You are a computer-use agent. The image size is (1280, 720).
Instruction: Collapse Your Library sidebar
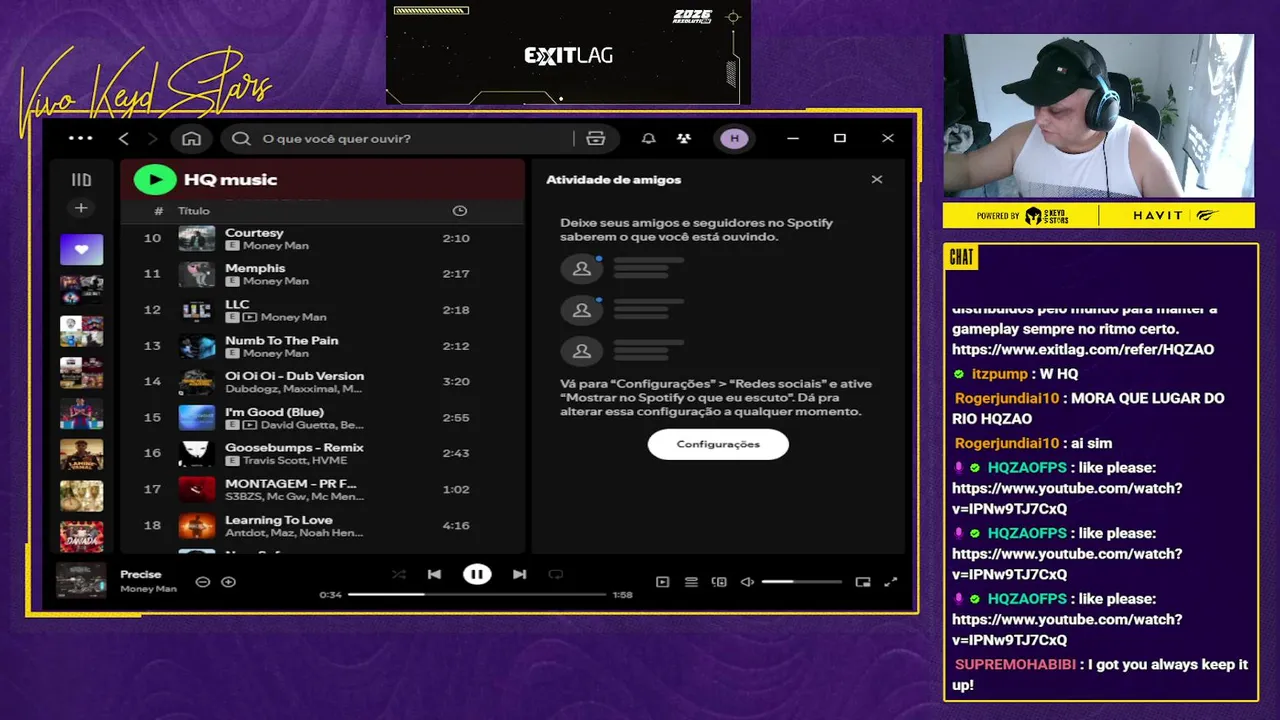point(81,180)
